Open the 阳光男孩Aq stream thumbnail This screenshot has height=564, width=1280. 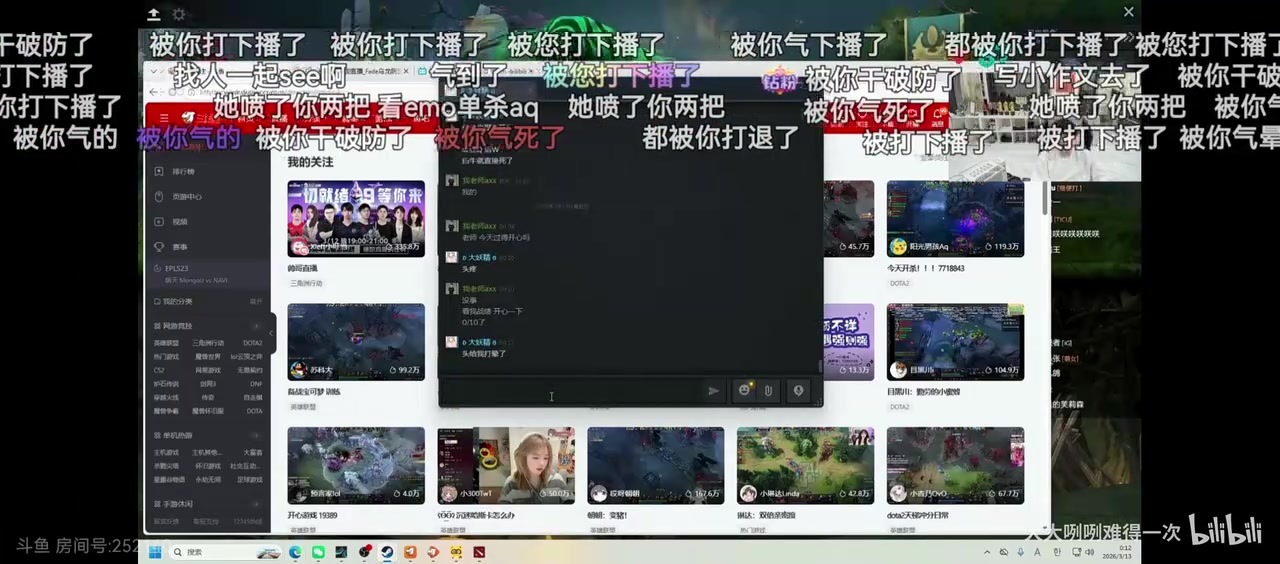pyautogui.click(x=954, y=218)
